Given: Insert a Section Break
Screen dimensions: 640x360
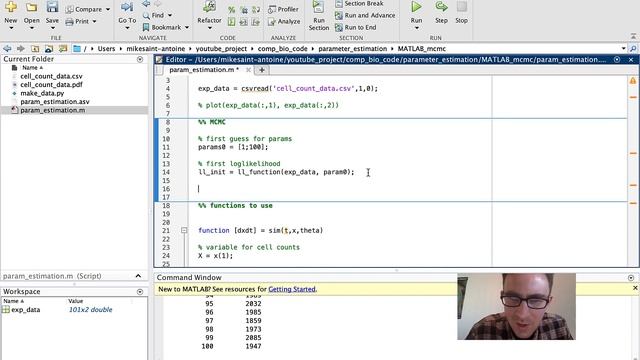Looking at the screenshot, I should (x=359, y=4).
